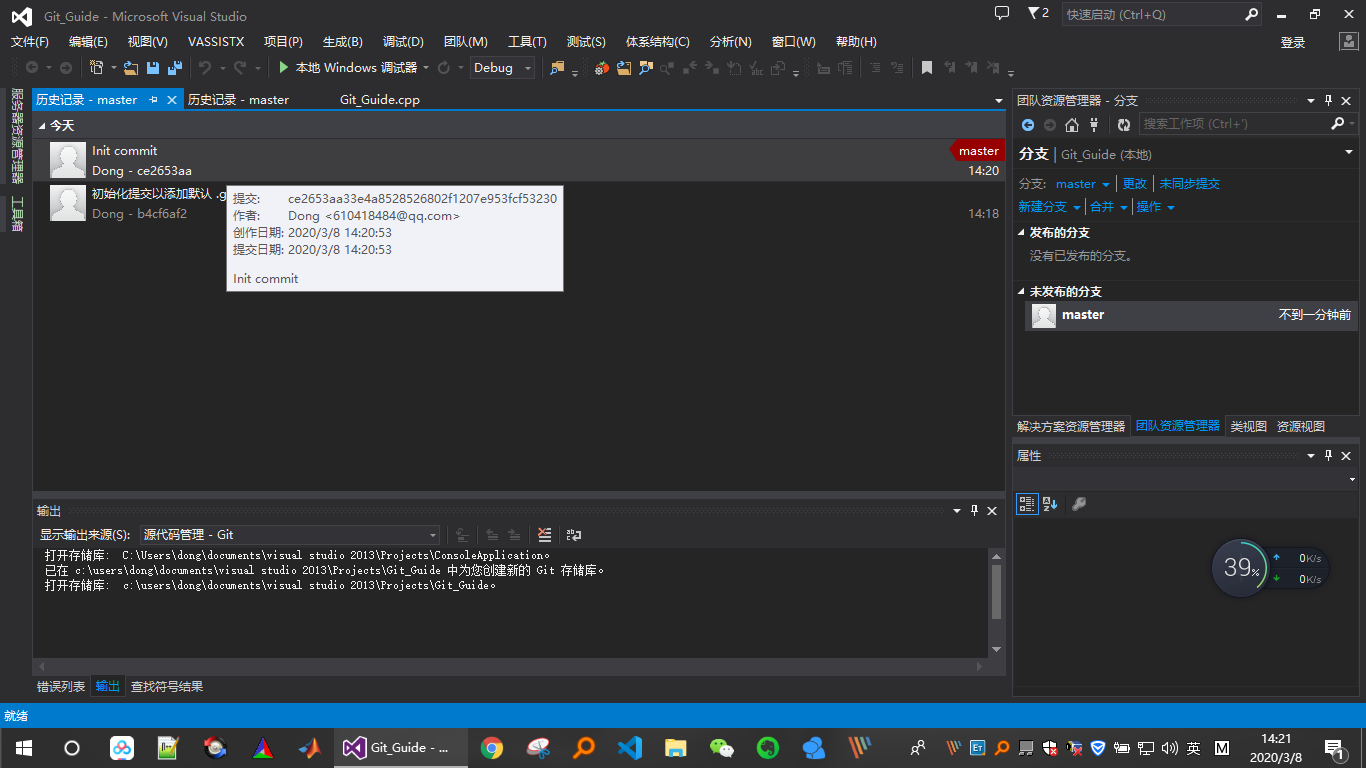This screenshot has width=1366, height=768.
Task: Switch to Solution Explorer (解决方案资源管理器) tab
Action: coord(1071,426)
